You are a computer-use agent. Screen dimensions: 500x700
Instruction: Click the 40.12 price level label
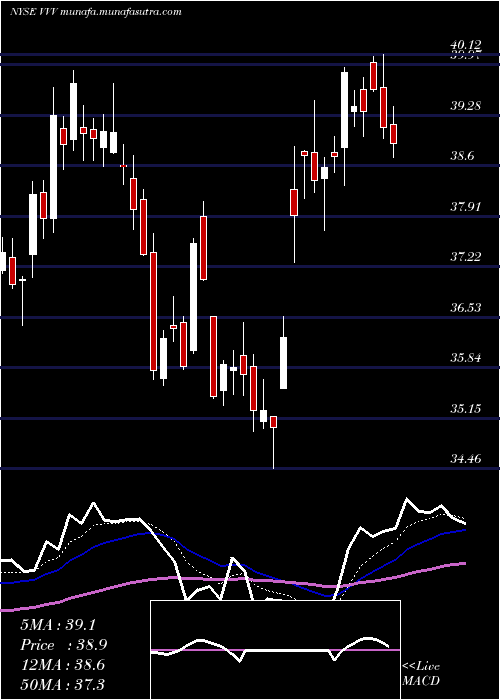click(x=466, y=45)
